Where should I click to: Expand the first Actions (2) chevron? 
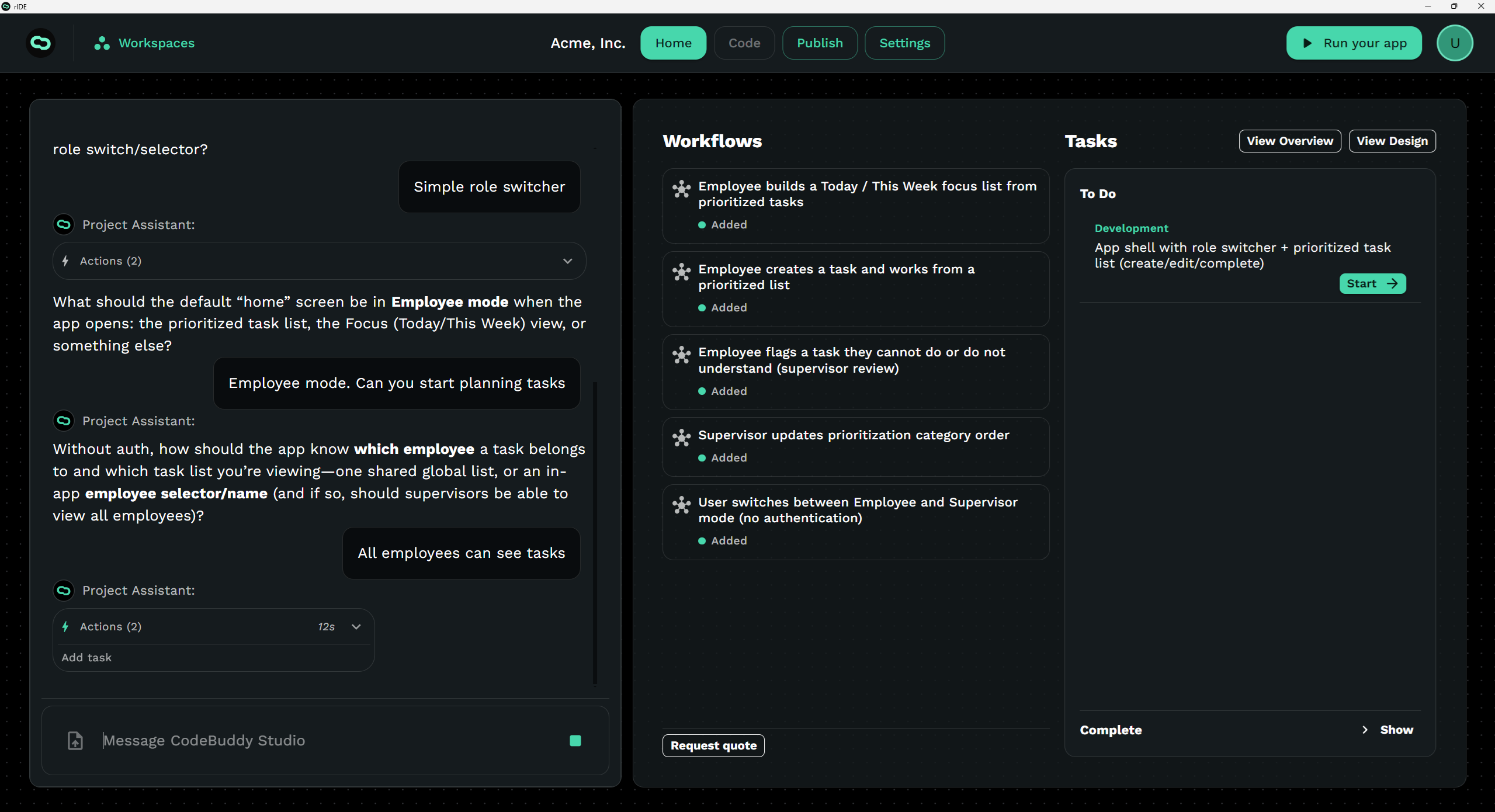pos(567,261)
